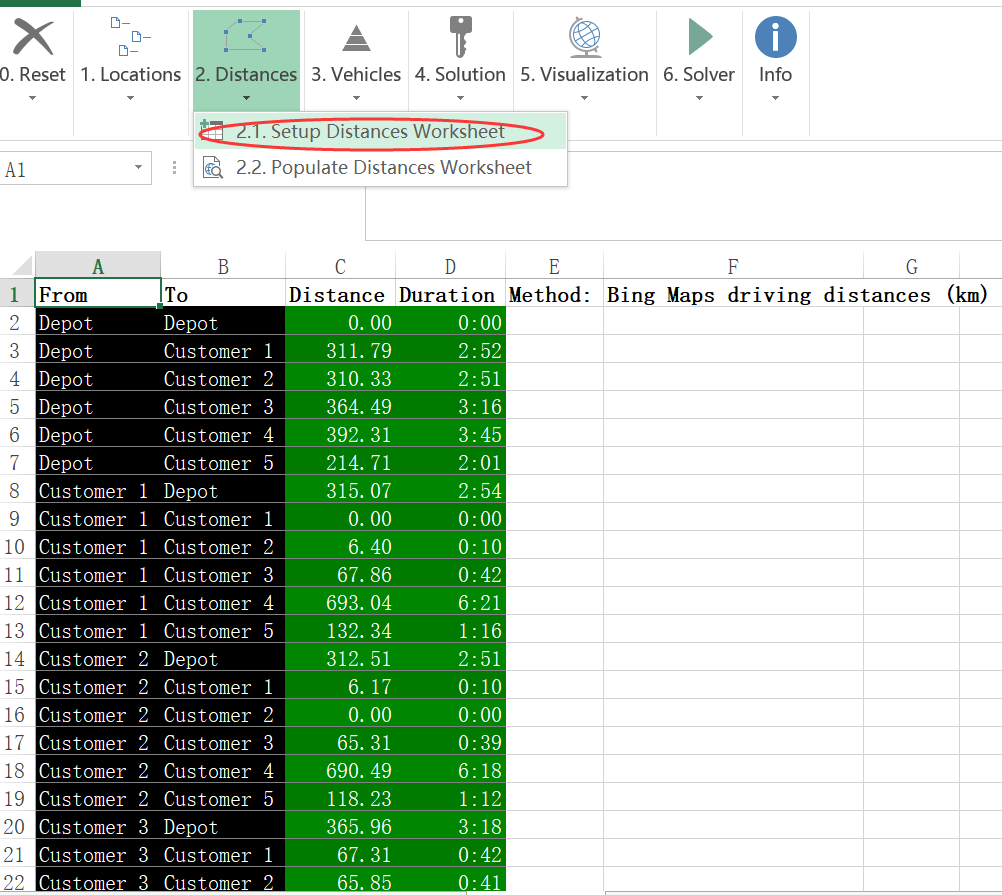Click the Solution key icon
The image size is (1002, 895).
pos(460,37)
